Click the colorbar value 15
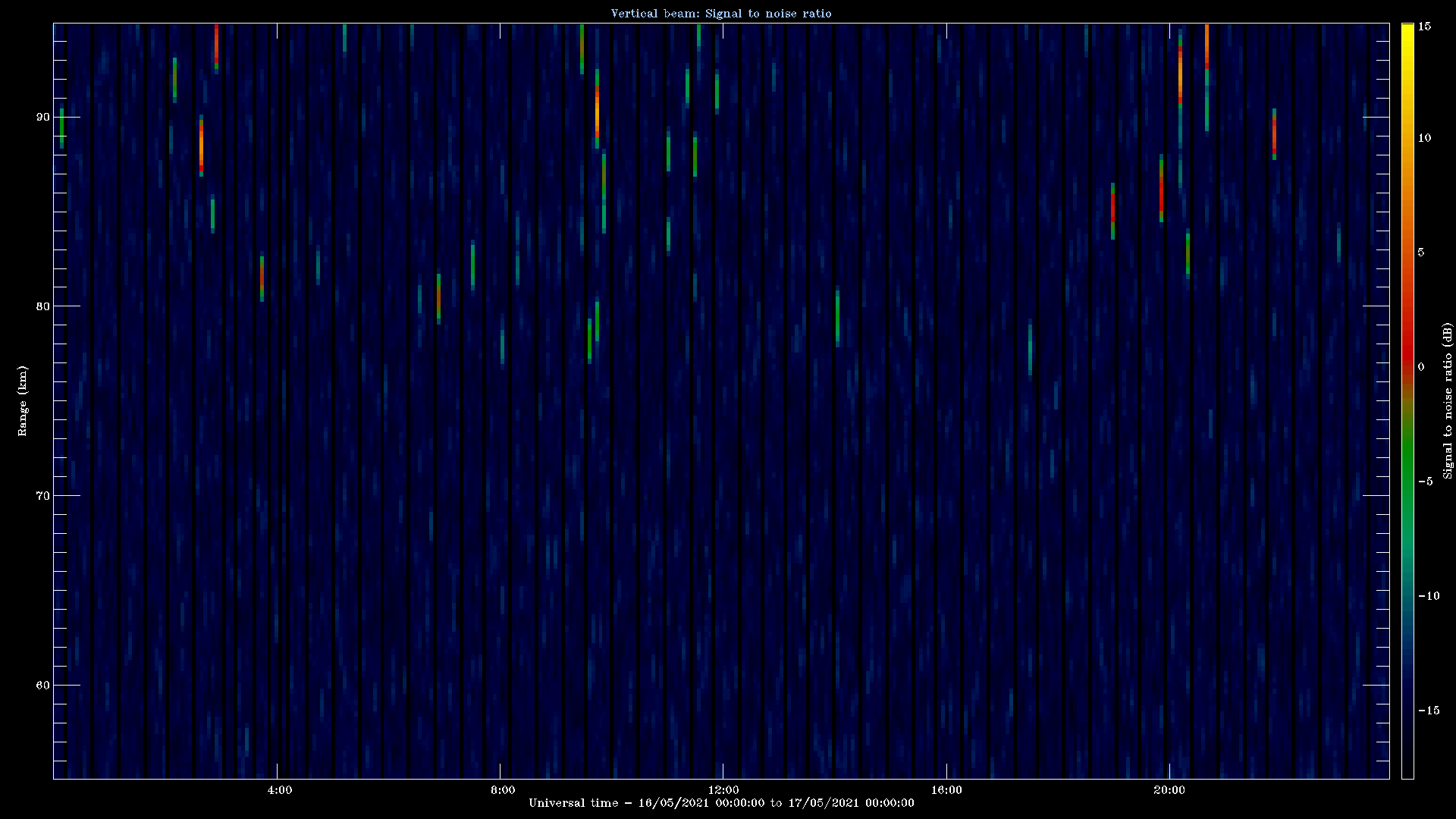This screenshot has width=1456, height=819. [1424, 27]
